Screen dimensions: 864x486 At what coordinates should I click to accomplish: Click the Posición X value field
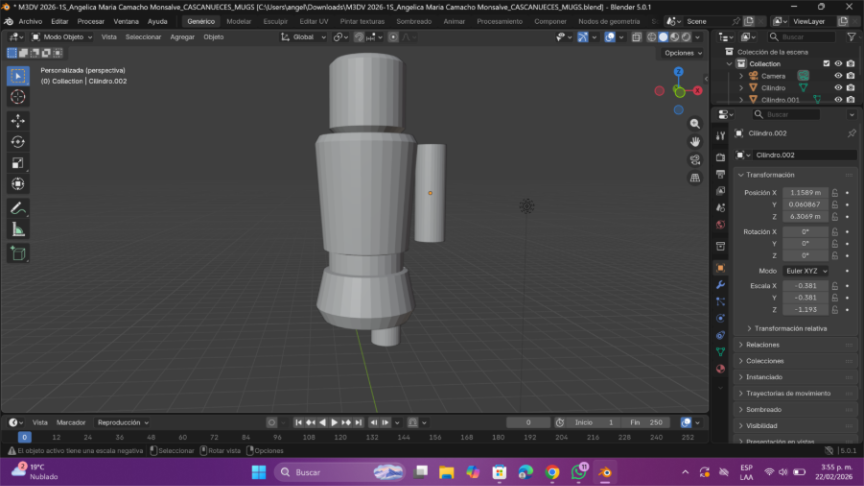point(805,192)
